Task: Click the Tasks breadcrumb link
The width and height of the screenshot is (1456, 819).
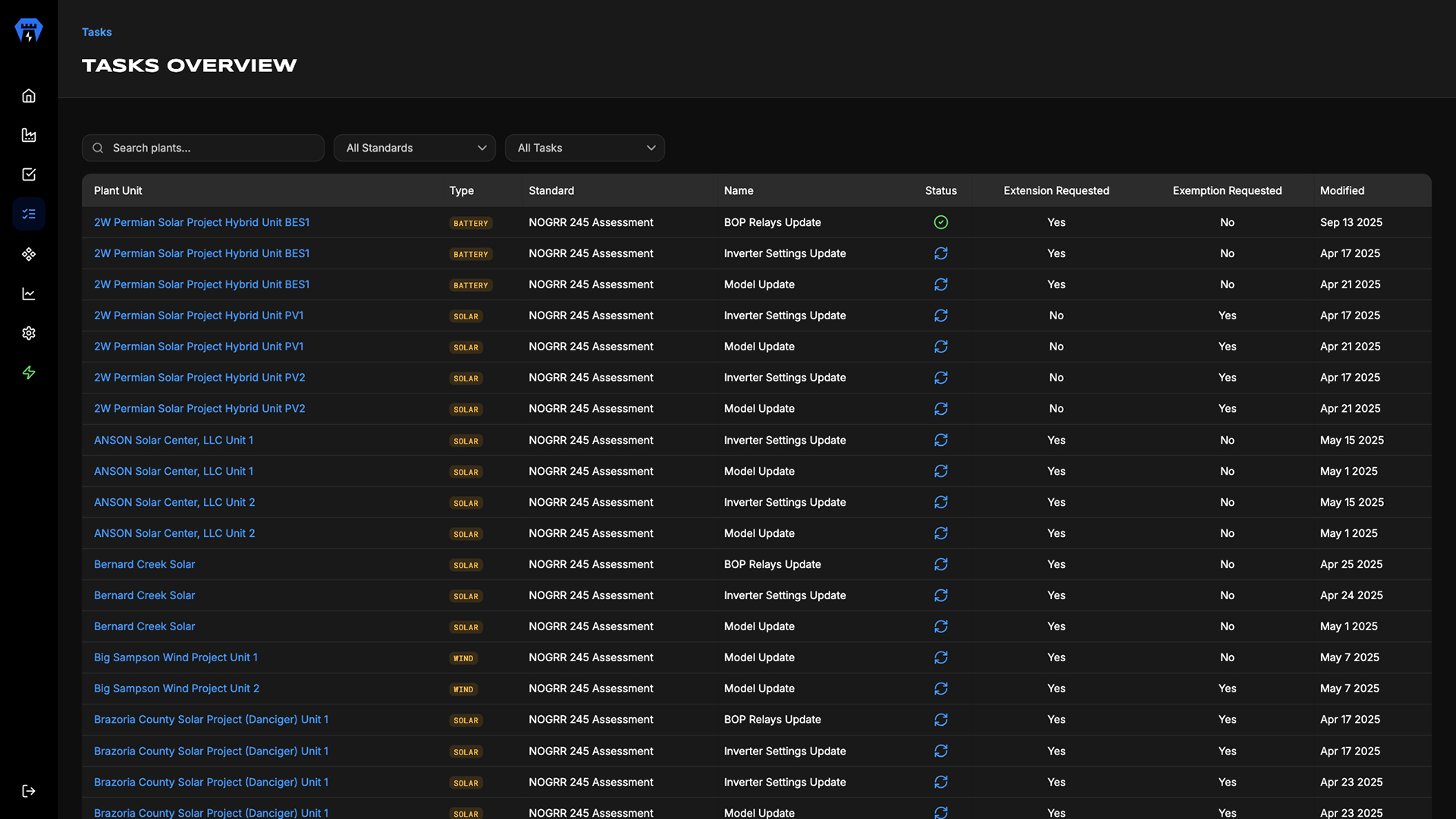Action: pos(96,32)
